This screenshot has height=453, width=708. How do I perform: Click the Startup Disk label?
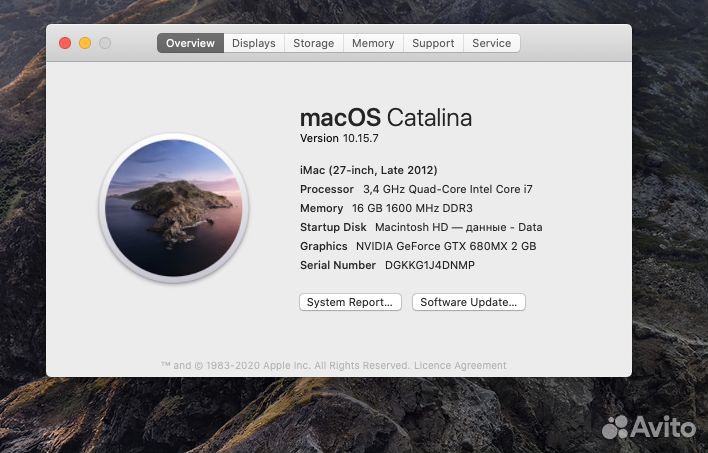coord(333,227)
